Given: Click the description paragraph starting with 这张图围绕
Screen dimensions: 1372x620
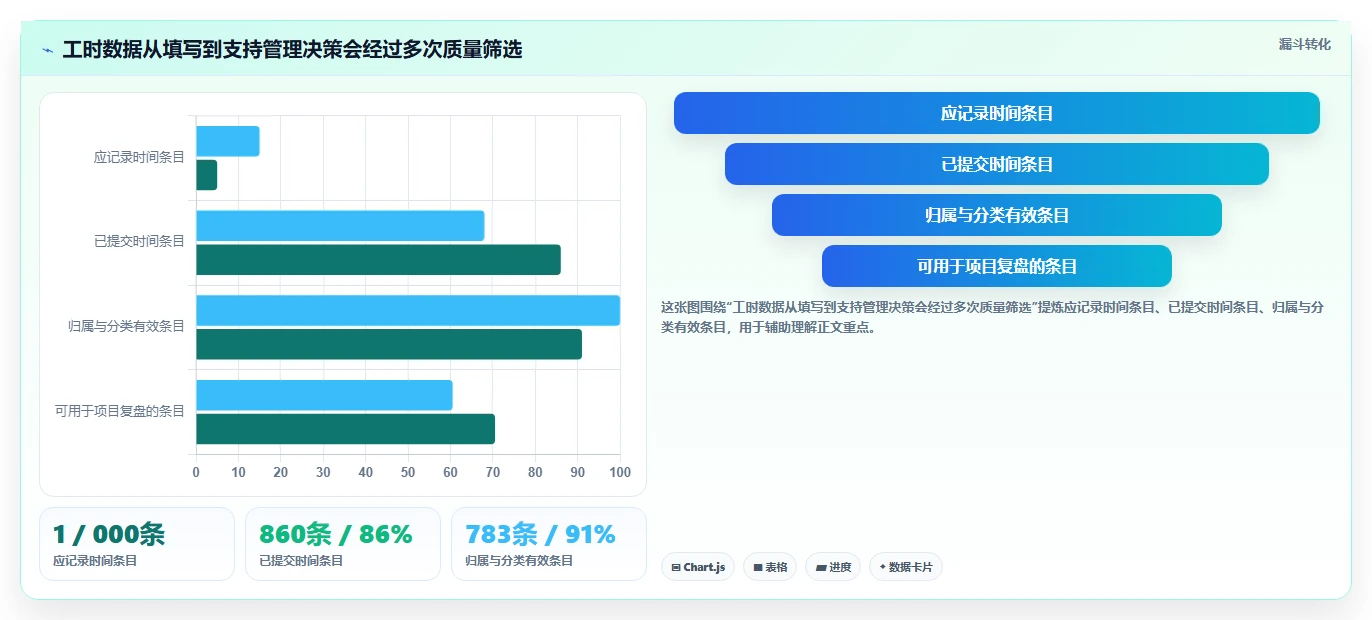Looking at the screenshot, I should pyautogui.click(x=993, y=317).
